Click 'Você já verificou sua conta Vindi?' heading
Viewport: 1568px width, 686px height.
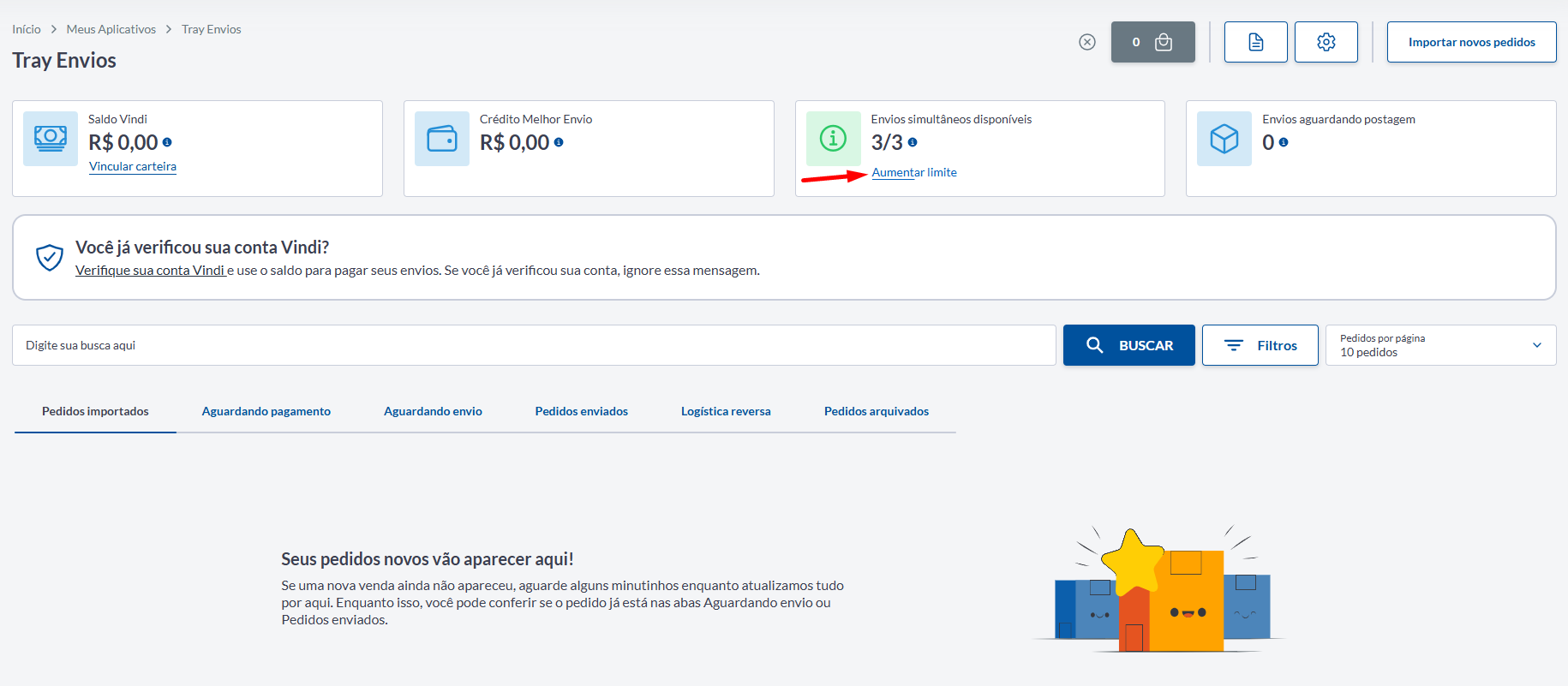pos(202,248)
